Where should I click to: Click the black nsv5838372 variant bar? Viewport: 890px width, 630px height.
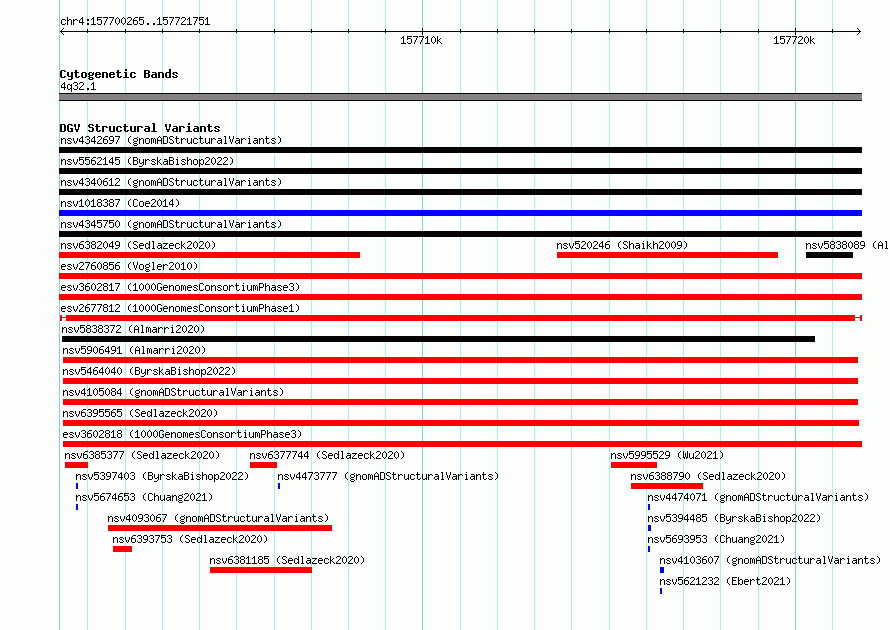(x=439, y=339)
